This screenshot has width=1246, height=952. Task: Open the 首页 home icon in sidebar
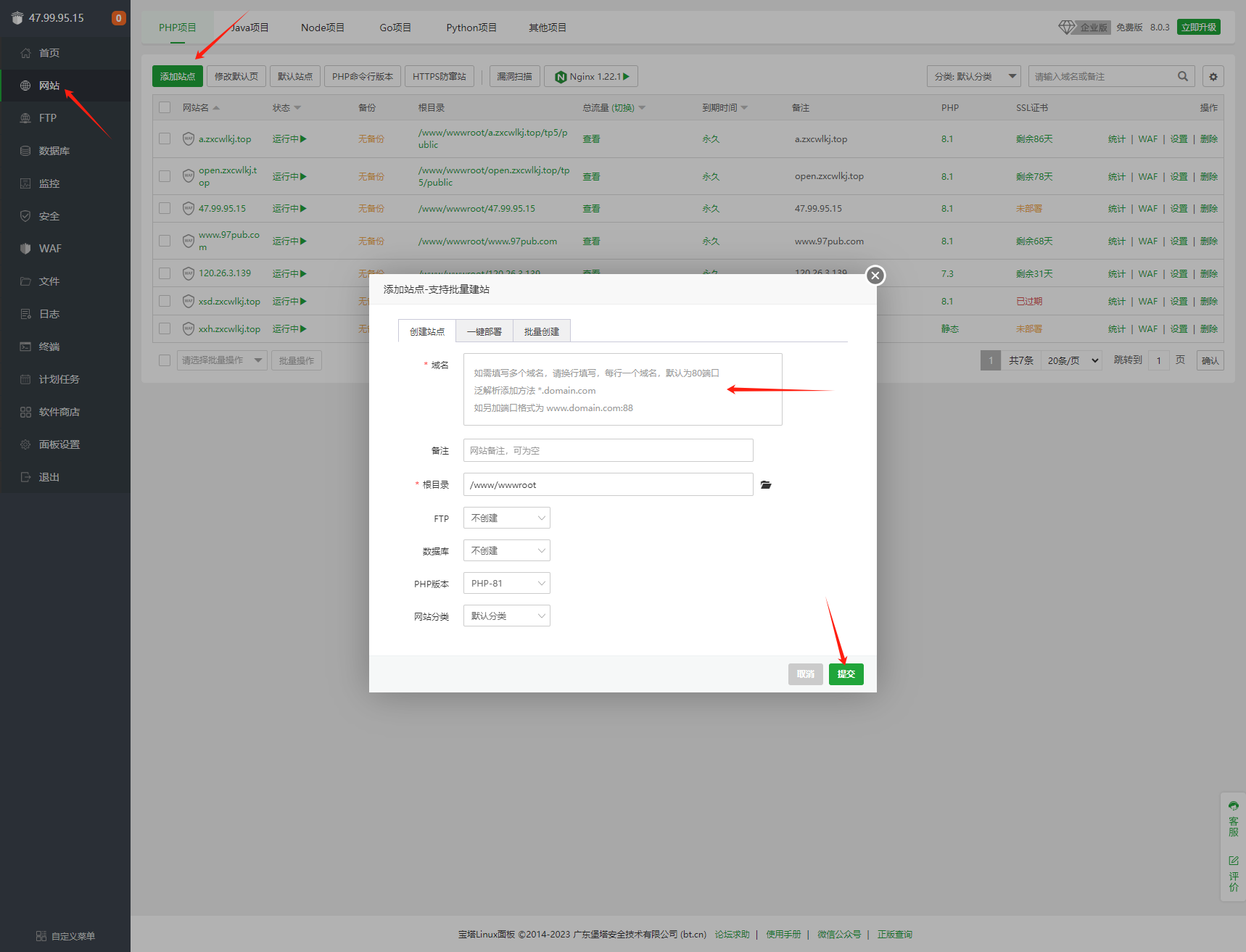coord(25,53)
